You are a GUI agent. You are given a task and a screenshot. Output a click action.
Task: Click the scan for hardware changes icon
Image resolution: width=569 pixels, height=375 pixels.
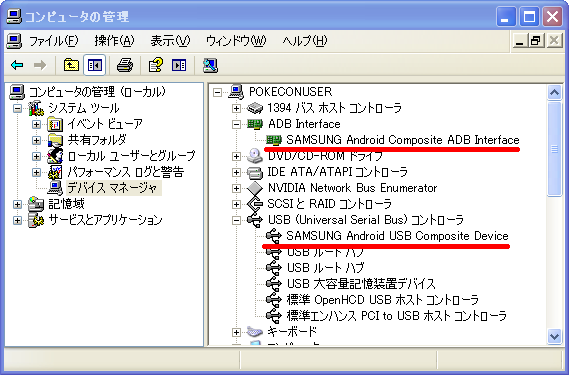210,65
